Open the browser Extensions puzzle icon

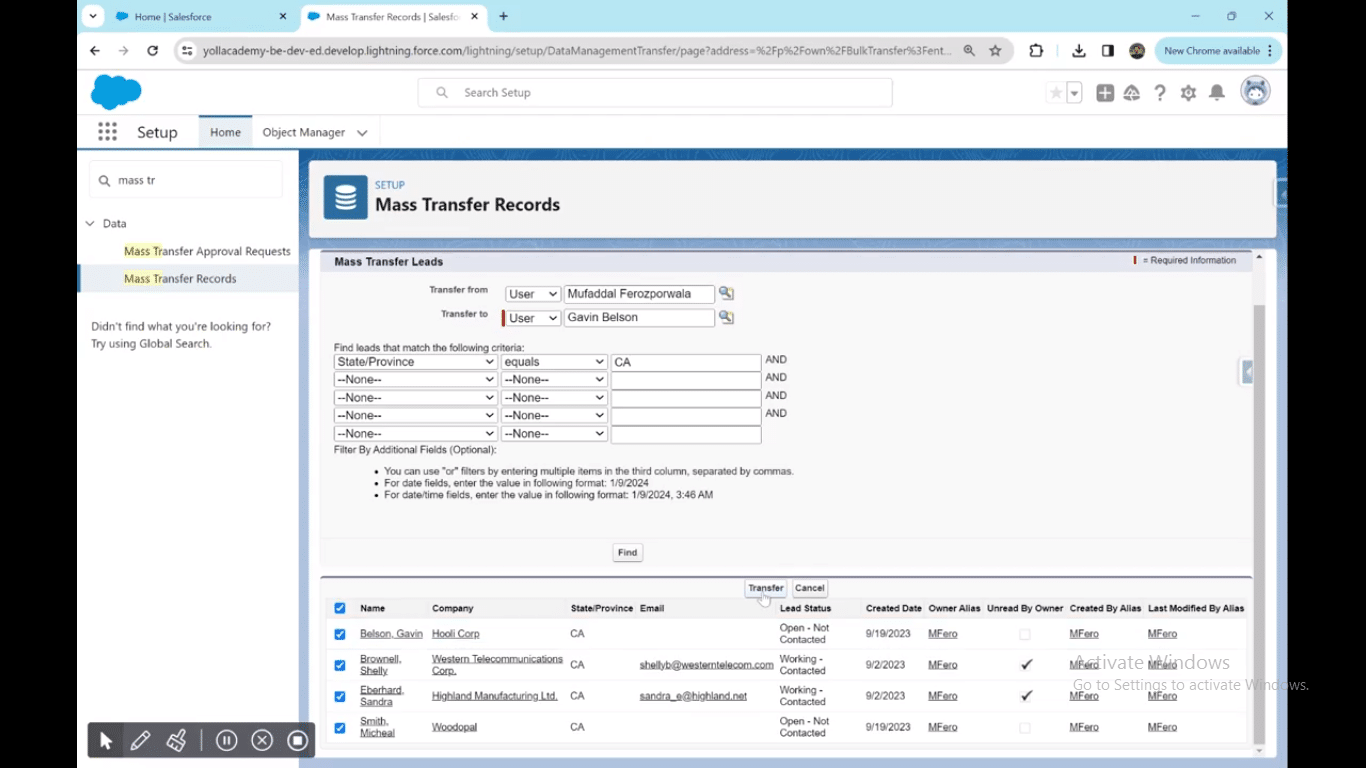coord(1036,51)
